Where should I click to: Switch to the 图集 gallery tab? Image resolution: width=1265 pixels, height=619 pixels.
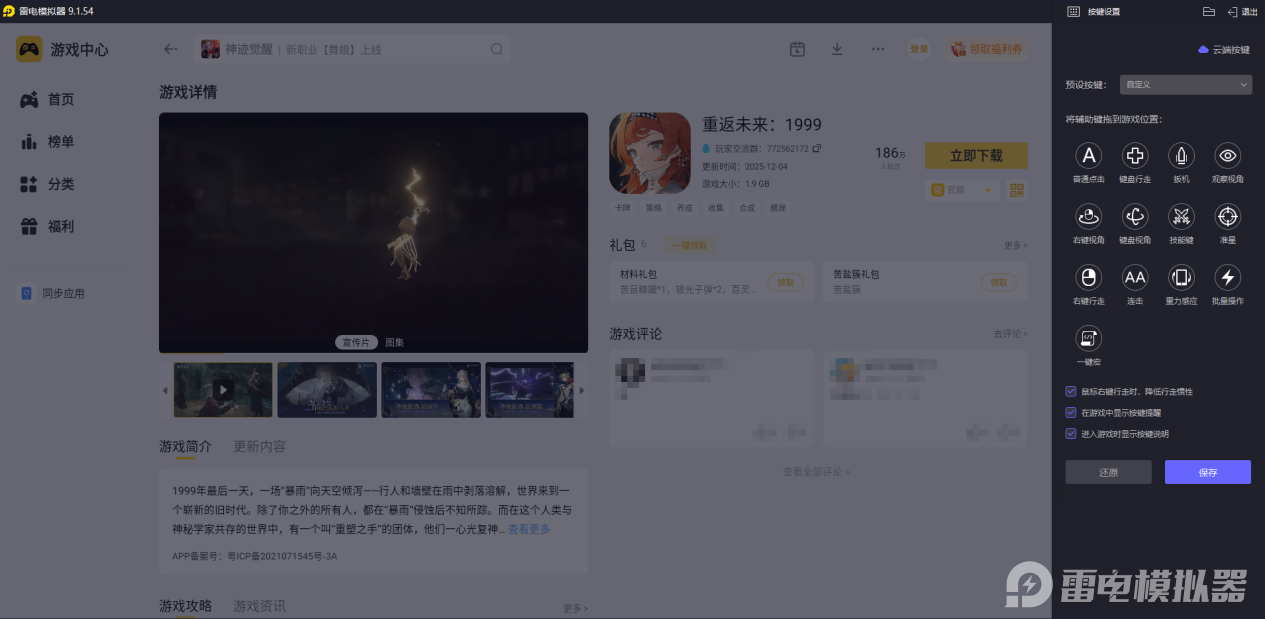coord(395,341)
